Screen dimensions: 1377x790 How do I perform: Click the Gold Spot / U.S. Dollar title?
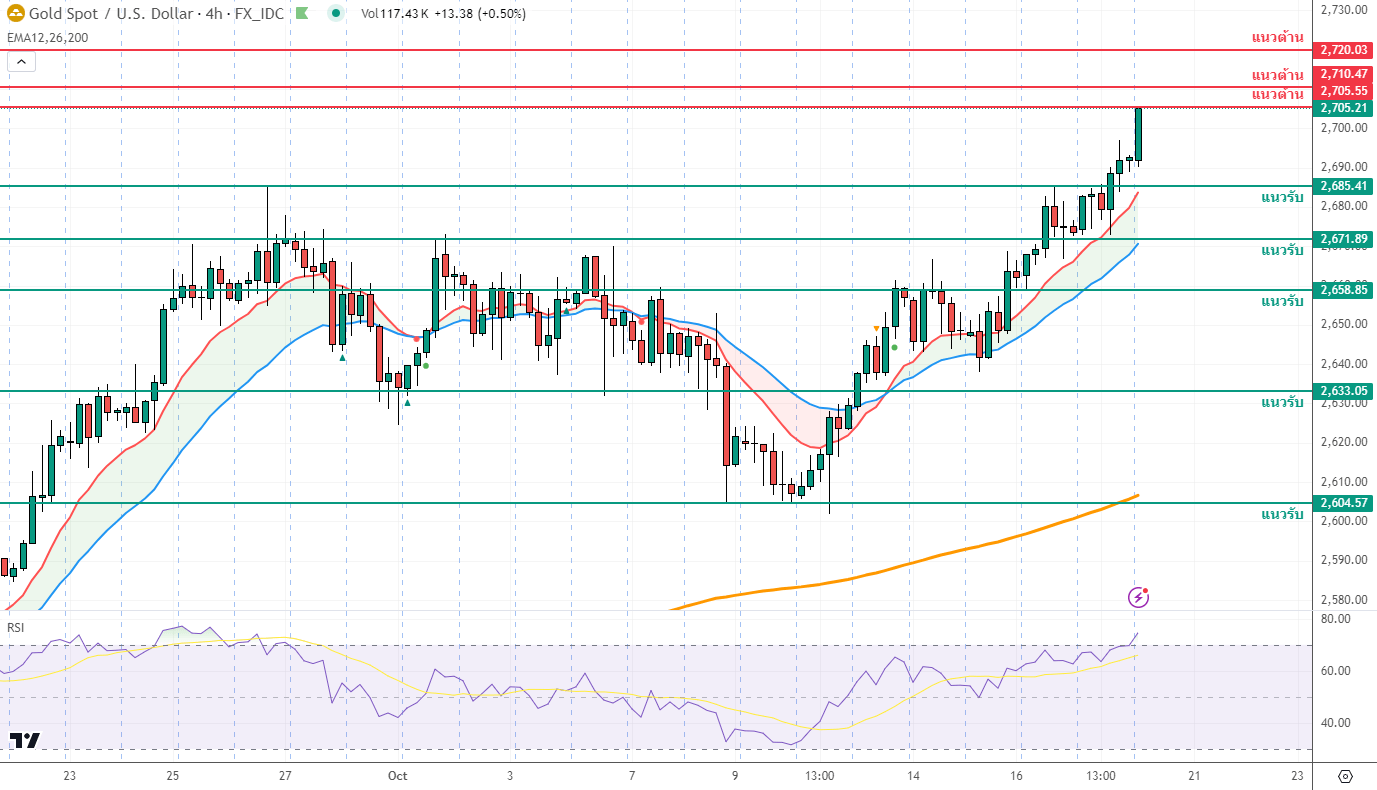tap(113, 14)
